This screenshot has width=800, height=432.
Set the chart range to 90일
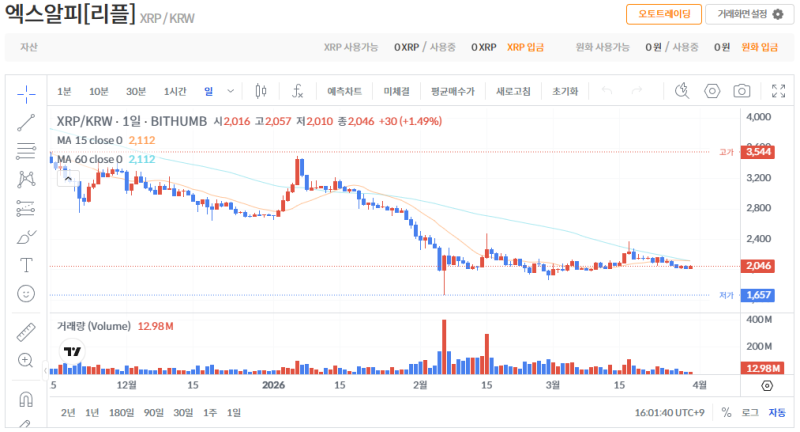[154, 413]
